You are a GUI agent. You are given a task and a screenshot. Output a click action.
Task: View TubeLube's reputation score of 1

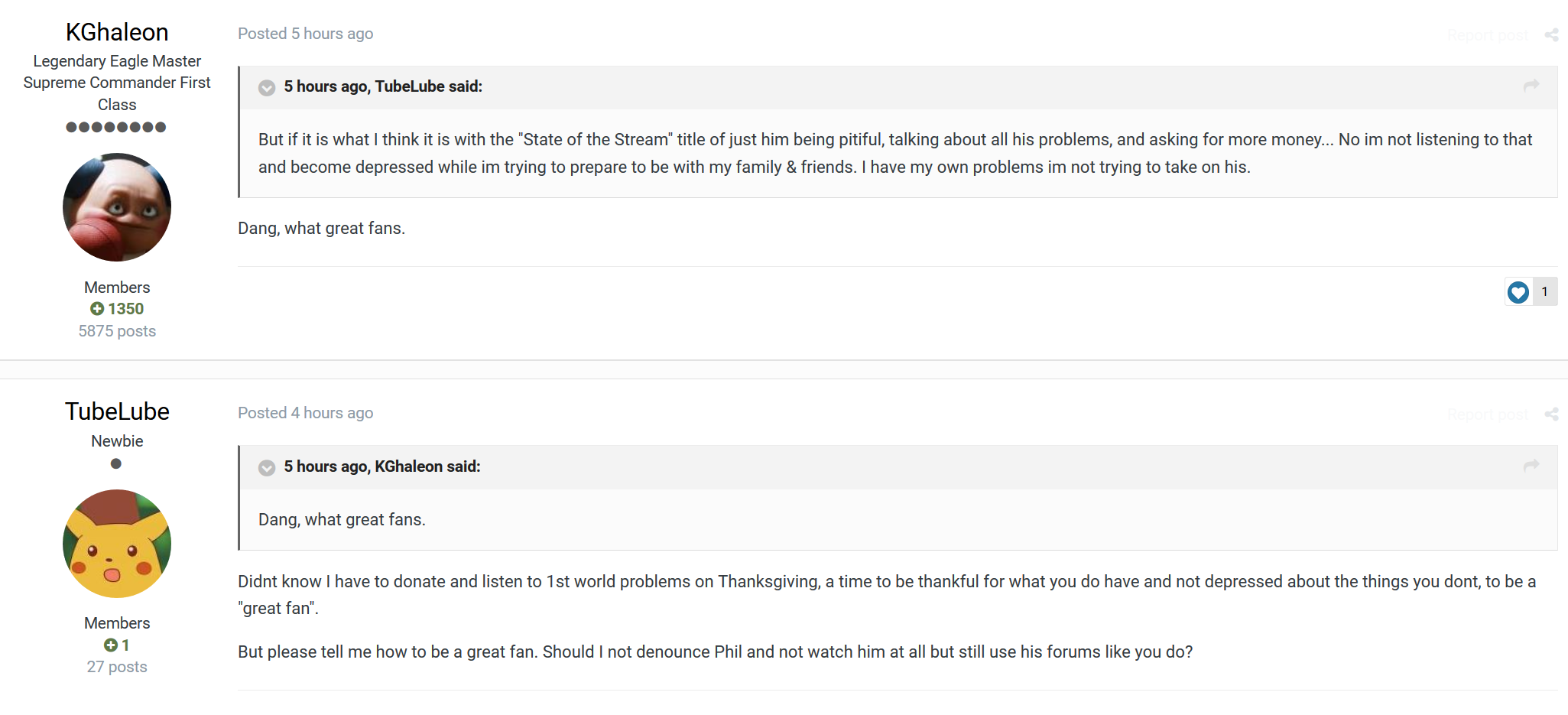pos(117,645)
